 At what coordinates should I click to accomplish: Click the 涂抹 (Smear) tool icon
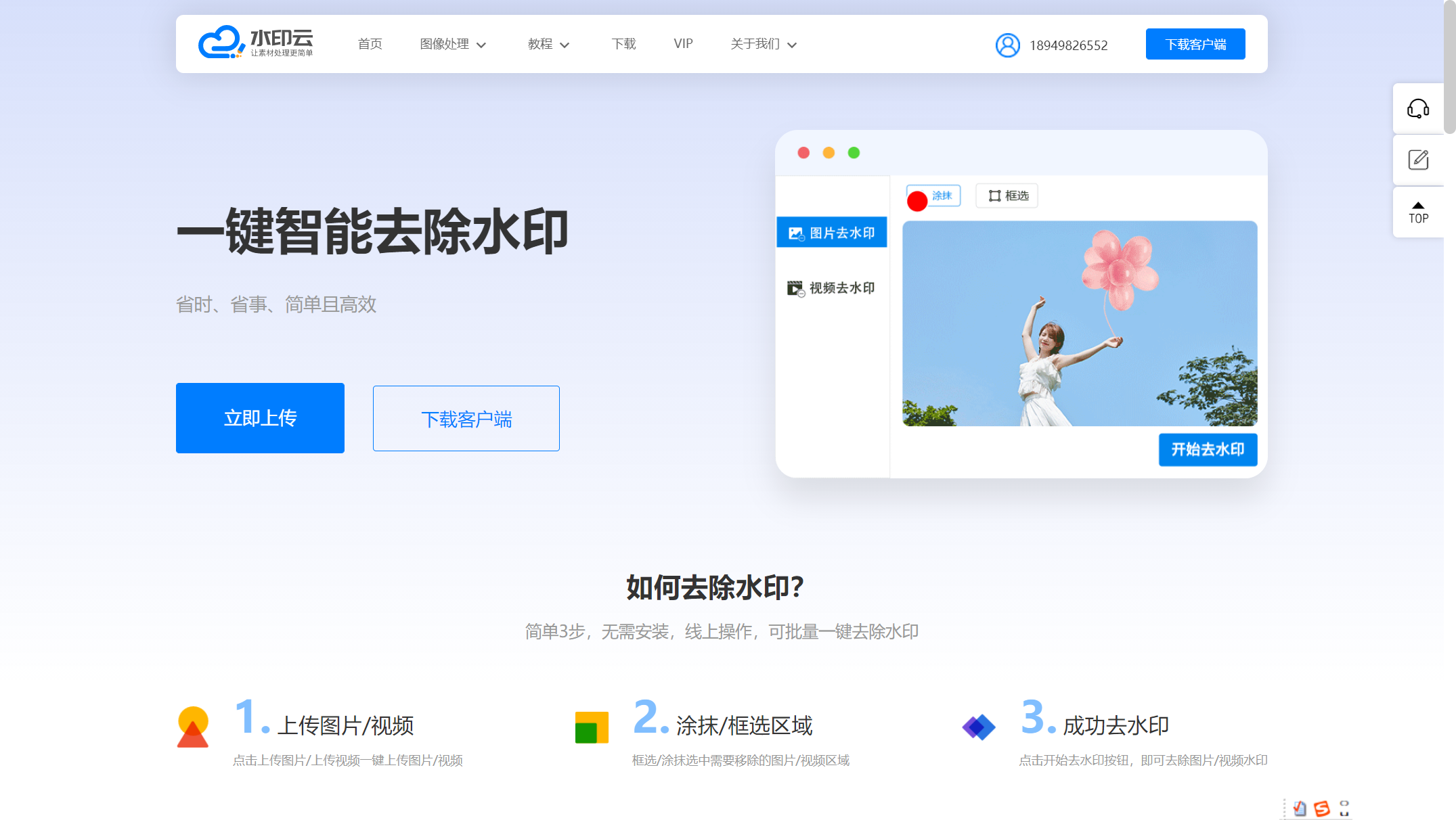point(930,195)
